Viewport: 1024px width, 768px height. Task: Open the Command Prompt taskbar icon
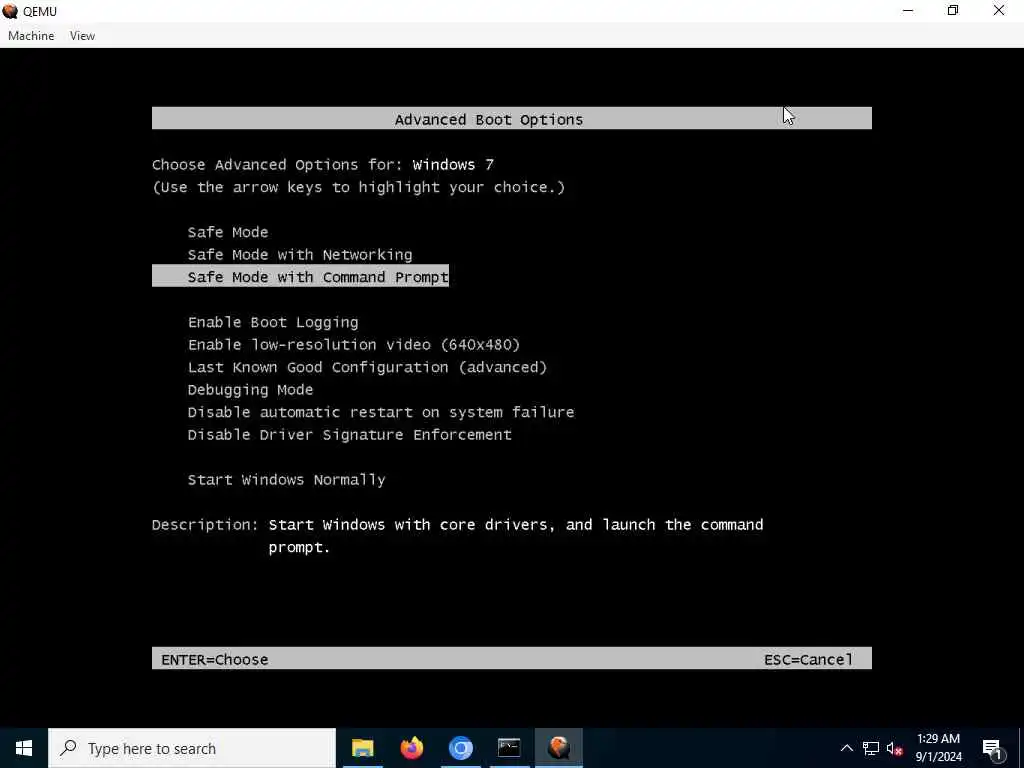[509, 748]
